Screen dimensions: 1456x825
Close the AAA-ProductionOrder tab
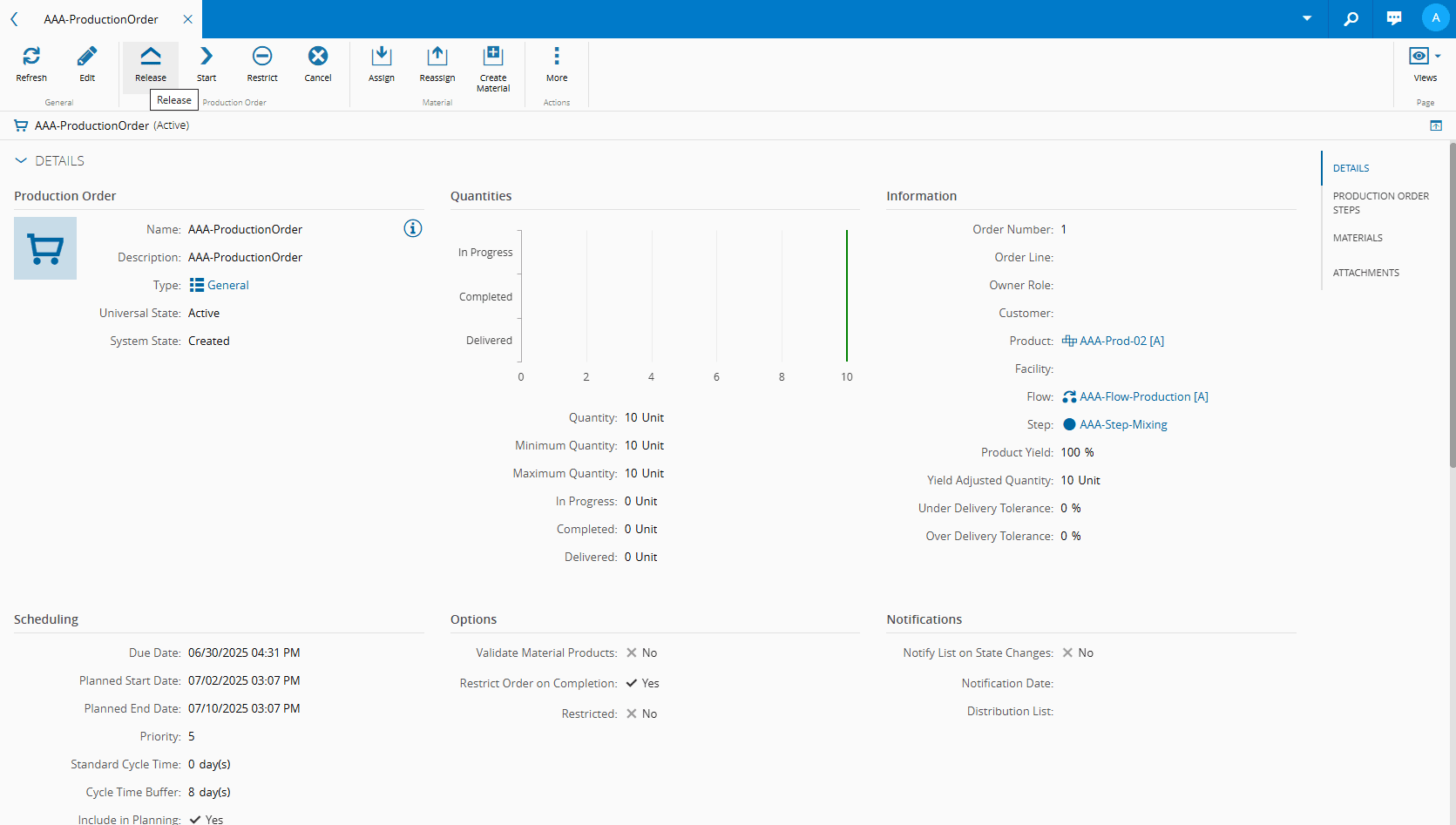coord(188,19)
